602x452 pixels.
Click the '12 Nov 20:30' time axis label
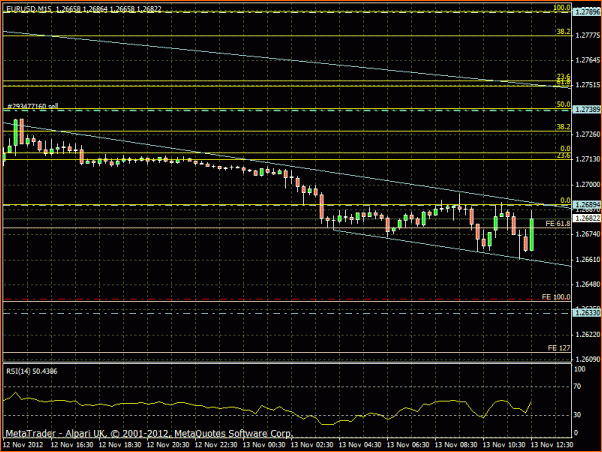168,445
